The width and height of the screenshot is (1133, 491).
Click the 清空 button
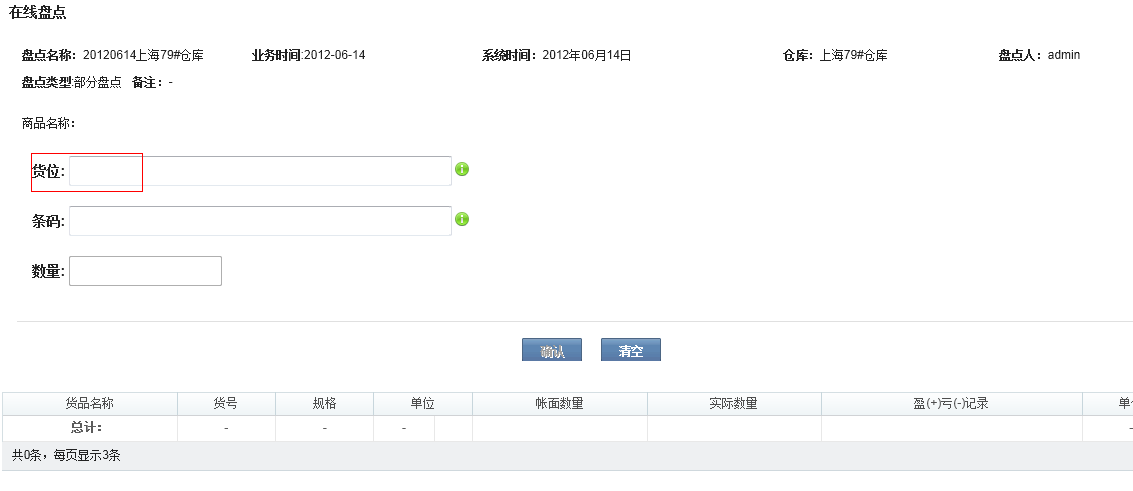click(x=630, y=351)
